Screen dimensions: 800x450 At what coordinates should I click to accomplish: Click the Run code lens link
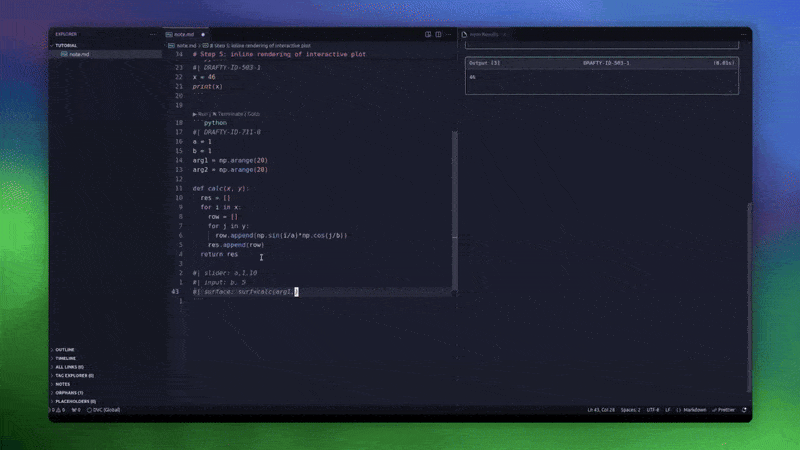[x=202, y=114]
